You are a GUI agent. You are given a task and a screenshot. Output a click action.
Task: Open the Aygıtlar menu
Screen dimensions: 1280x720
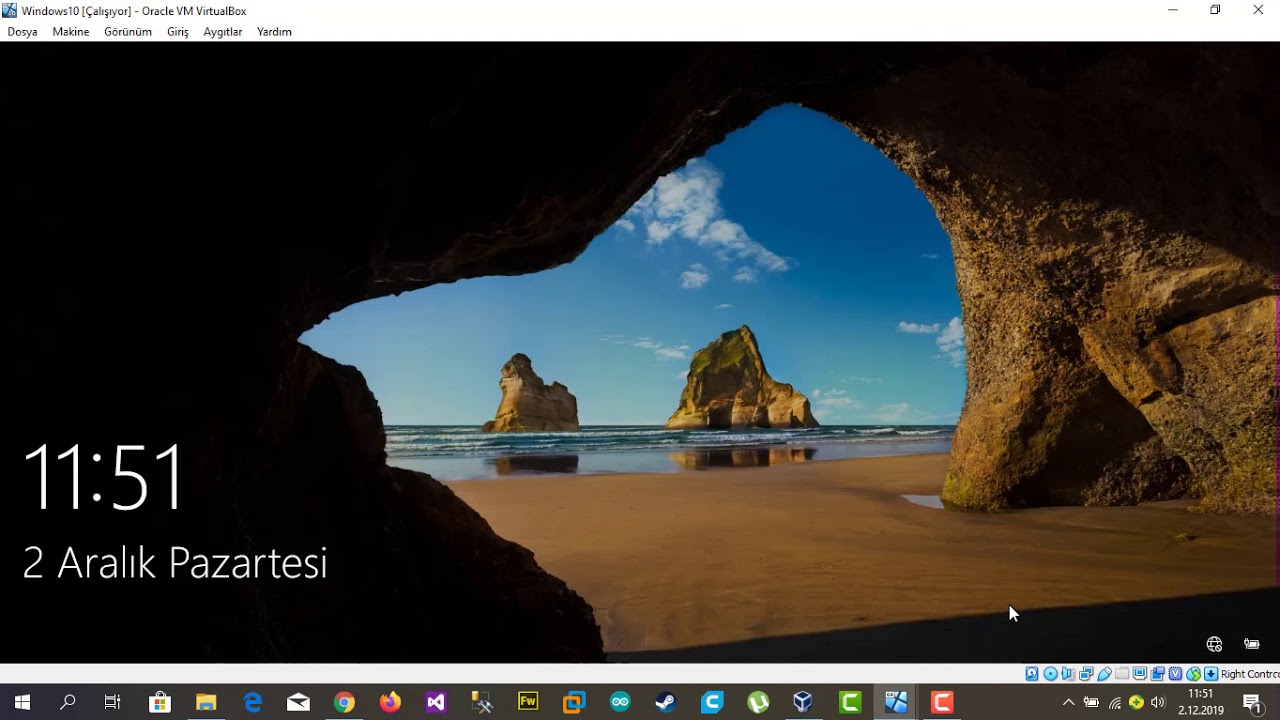[223, 32]
